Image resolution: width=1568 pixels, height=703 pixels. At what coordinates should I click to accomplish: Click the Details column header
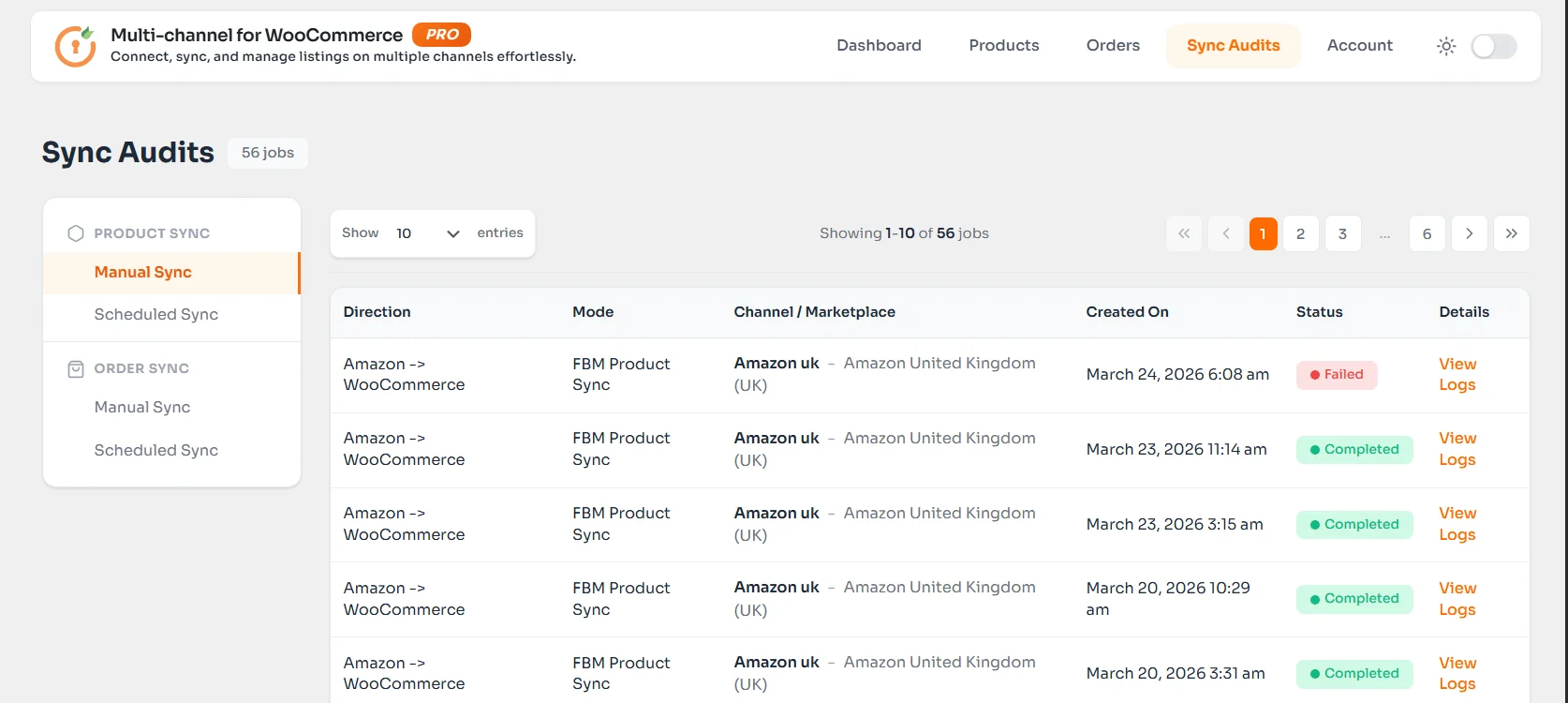1464,312
